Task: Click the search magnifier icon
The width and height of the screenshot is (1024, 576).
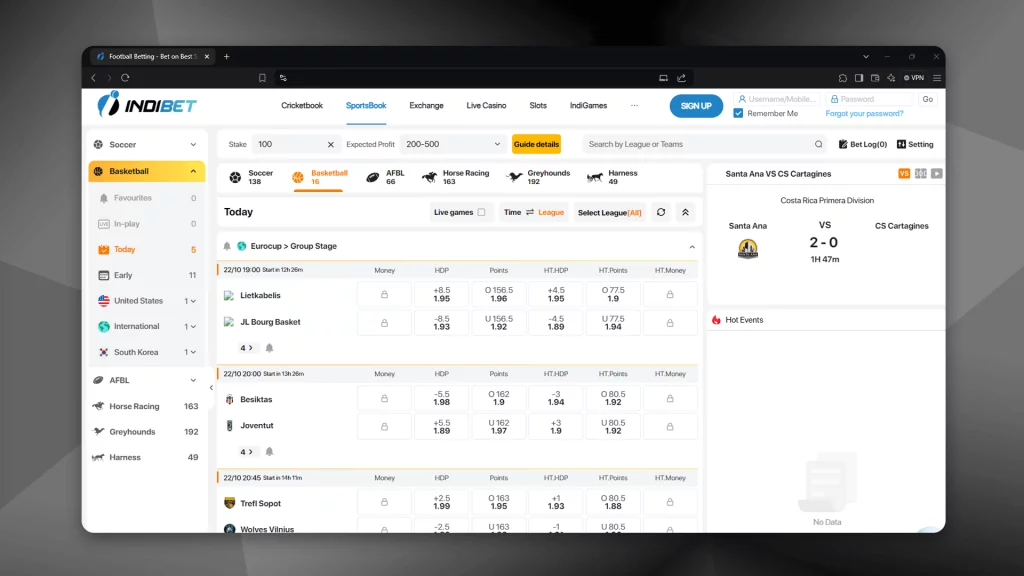Action: 818,144
